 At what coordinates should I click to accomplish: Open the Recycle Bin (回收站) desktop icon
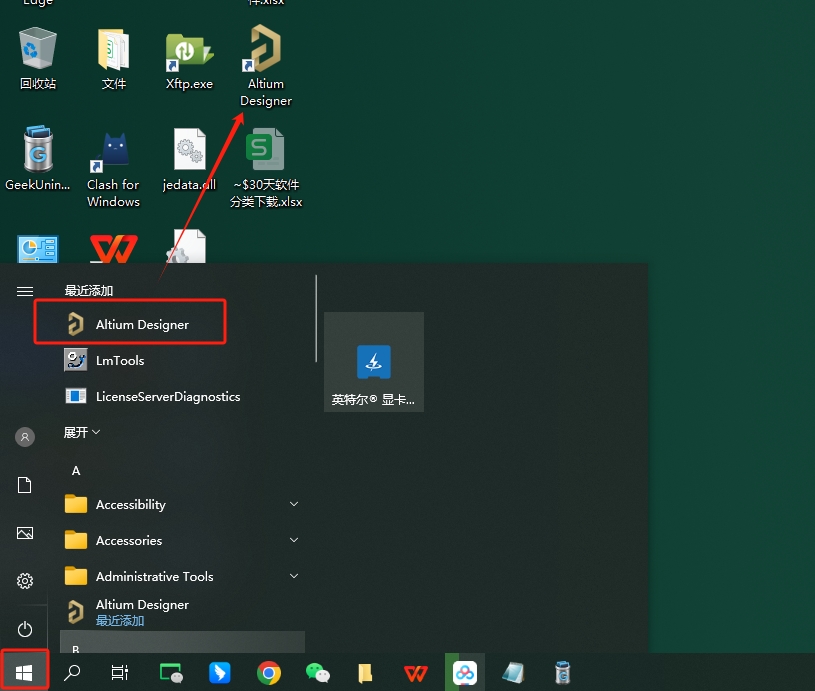[38, 59]
